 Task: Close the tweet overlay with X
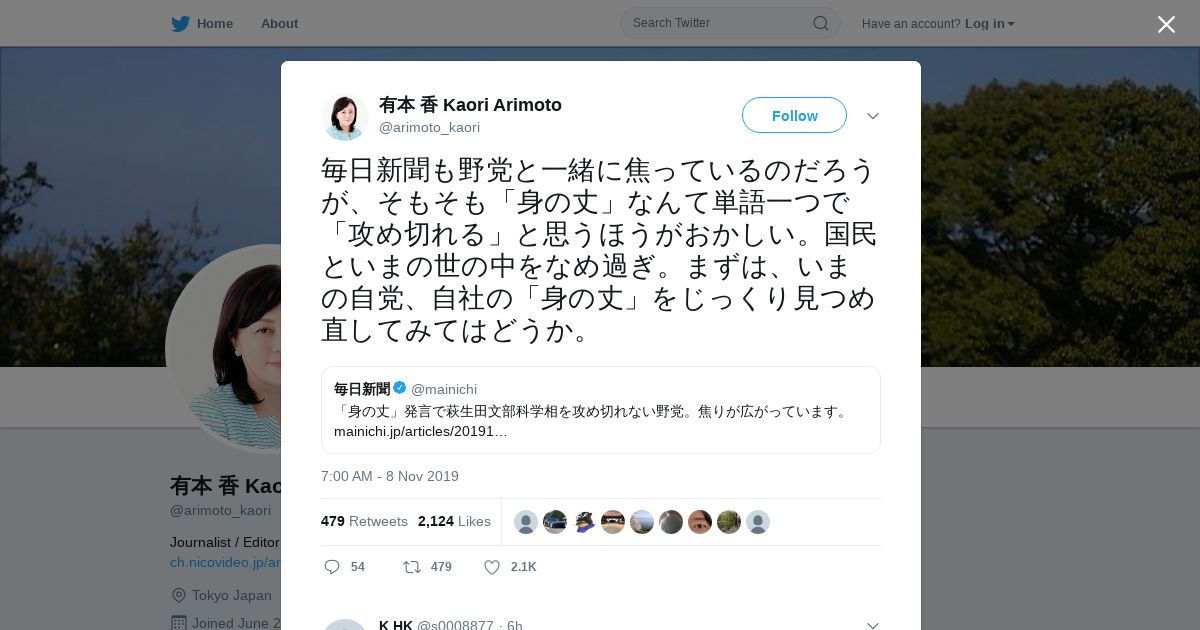tap(1166, 24)
